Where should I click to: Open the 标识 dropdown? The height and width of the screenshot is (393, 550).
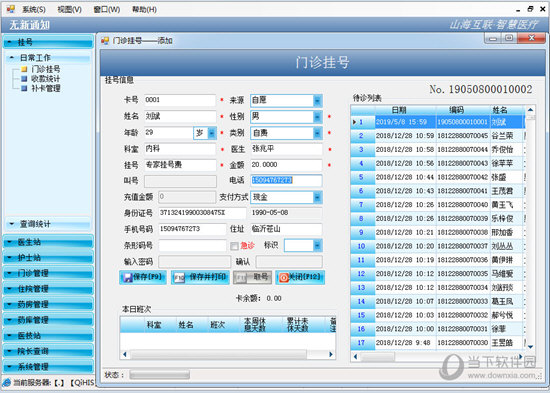point(317,246)
